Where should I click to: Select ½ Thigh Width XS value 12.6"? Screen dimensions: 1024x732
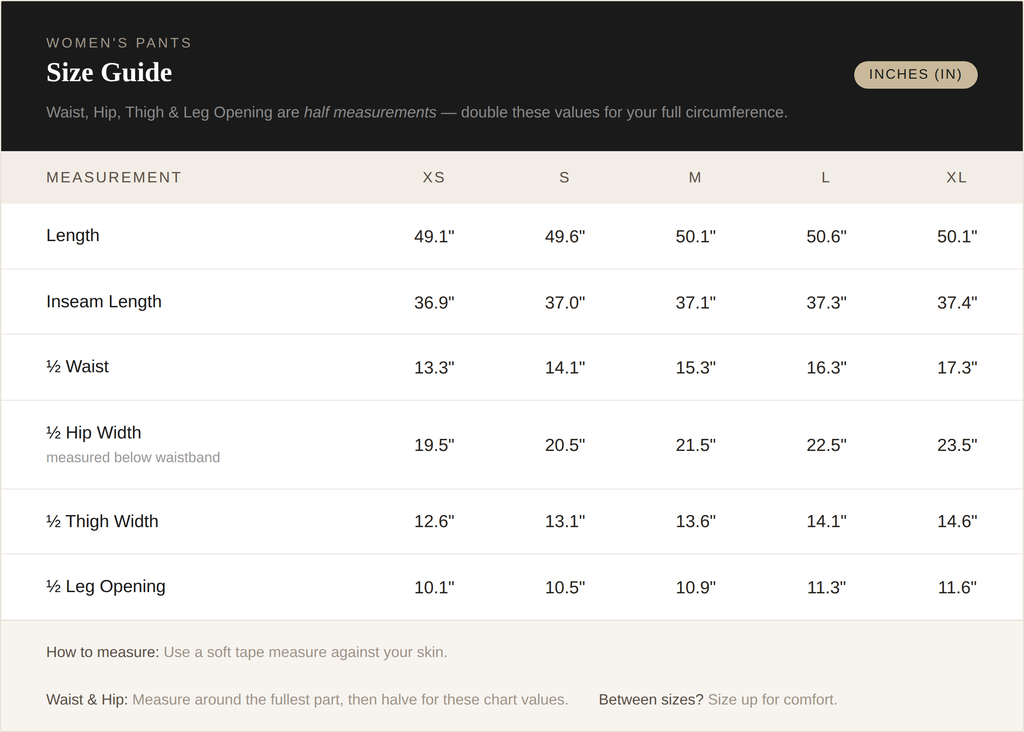click(434, 522)
